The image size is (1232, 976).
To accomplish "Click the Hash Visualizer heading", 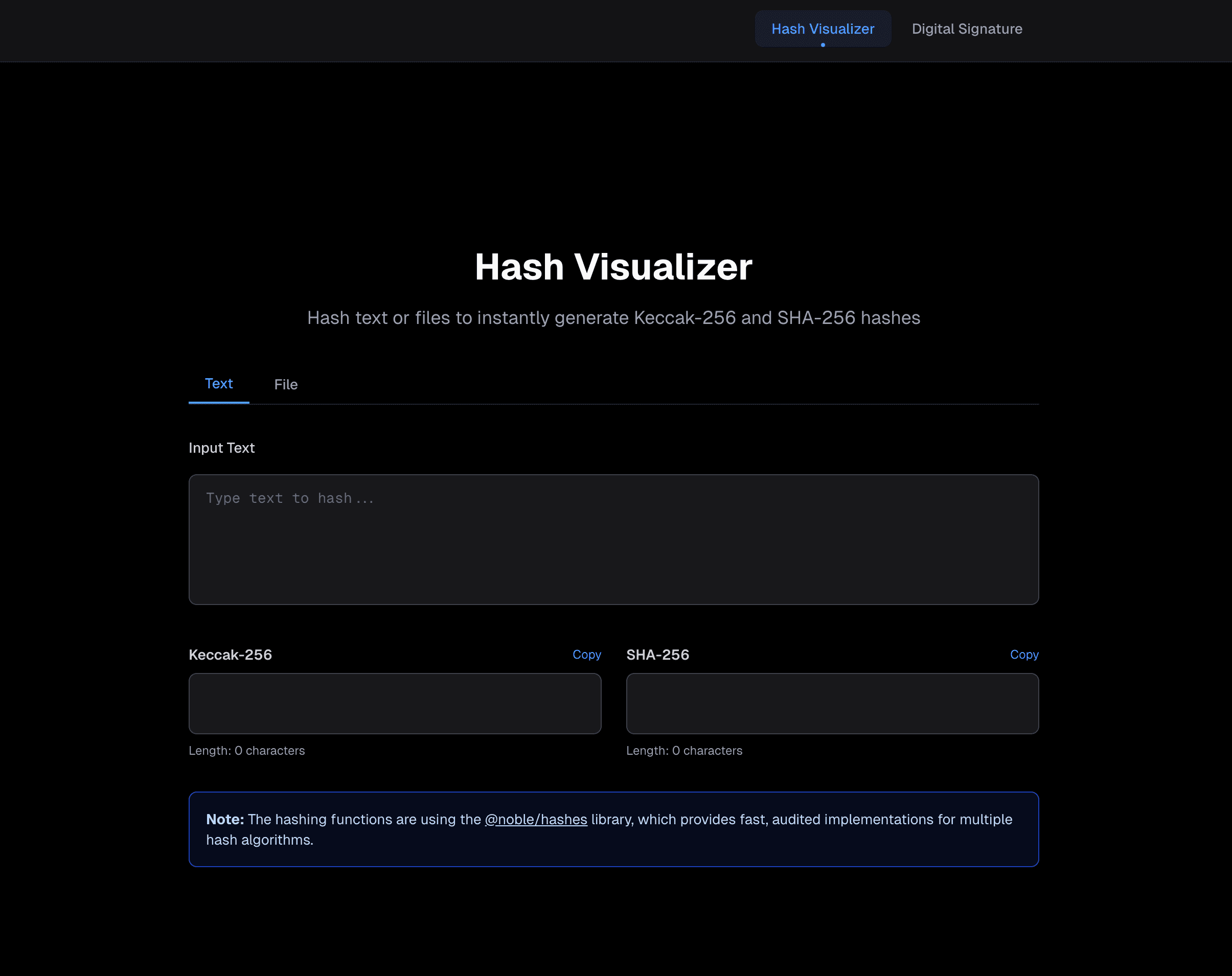I will click(x=614, y=266).
